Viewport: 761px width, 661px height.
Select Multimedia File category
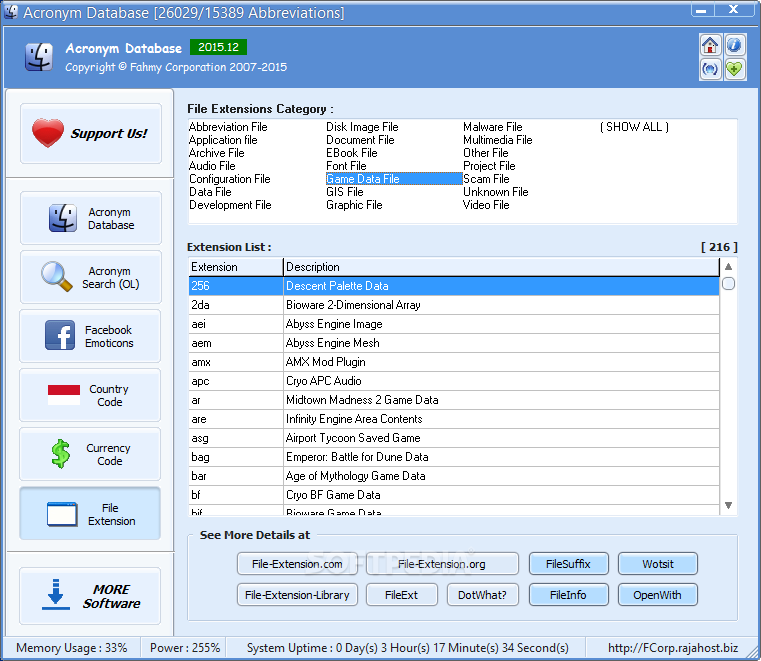[497, 140]
